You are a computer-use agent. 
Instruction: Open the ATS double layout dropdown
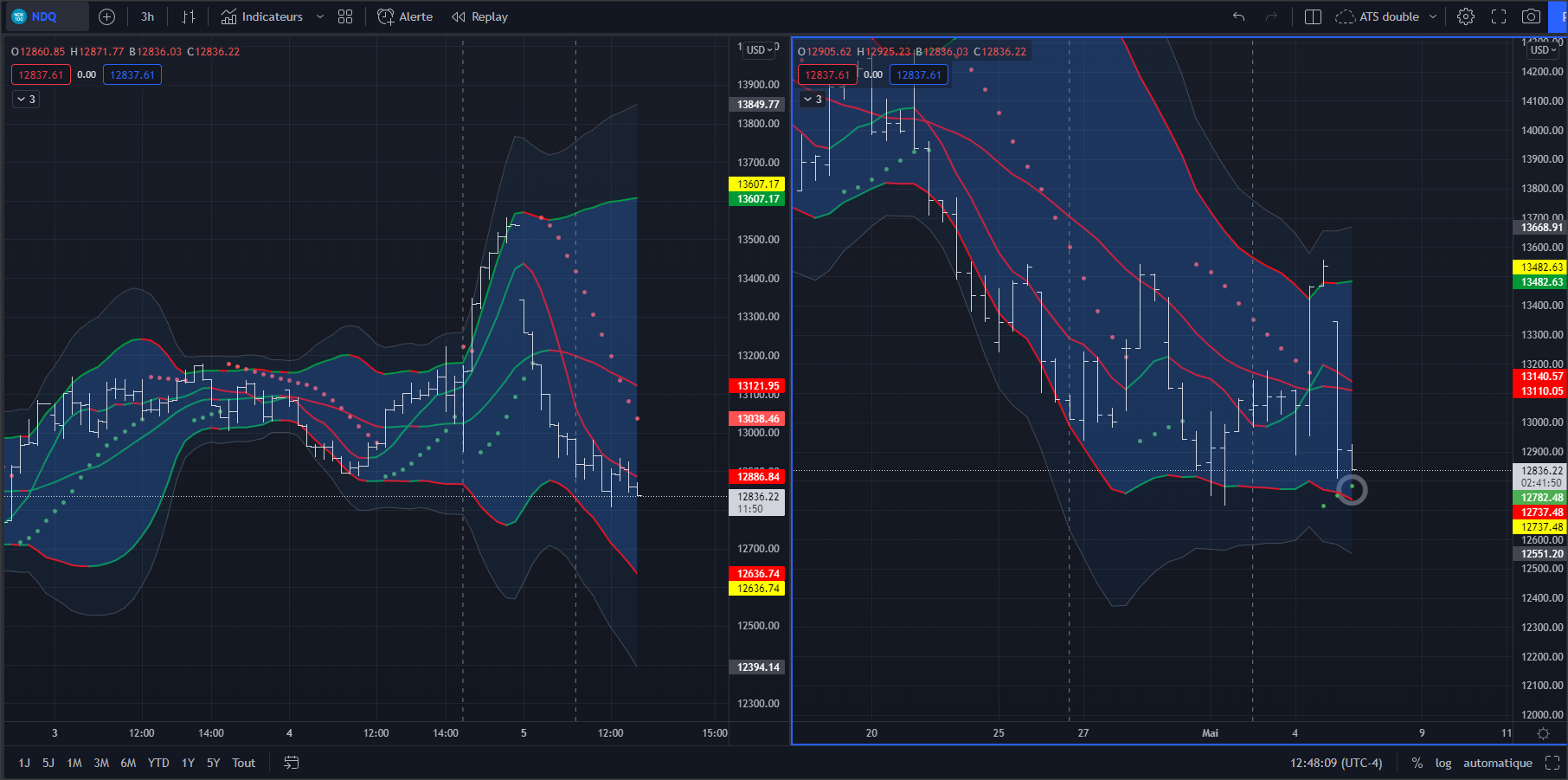tap(1385, 16)
